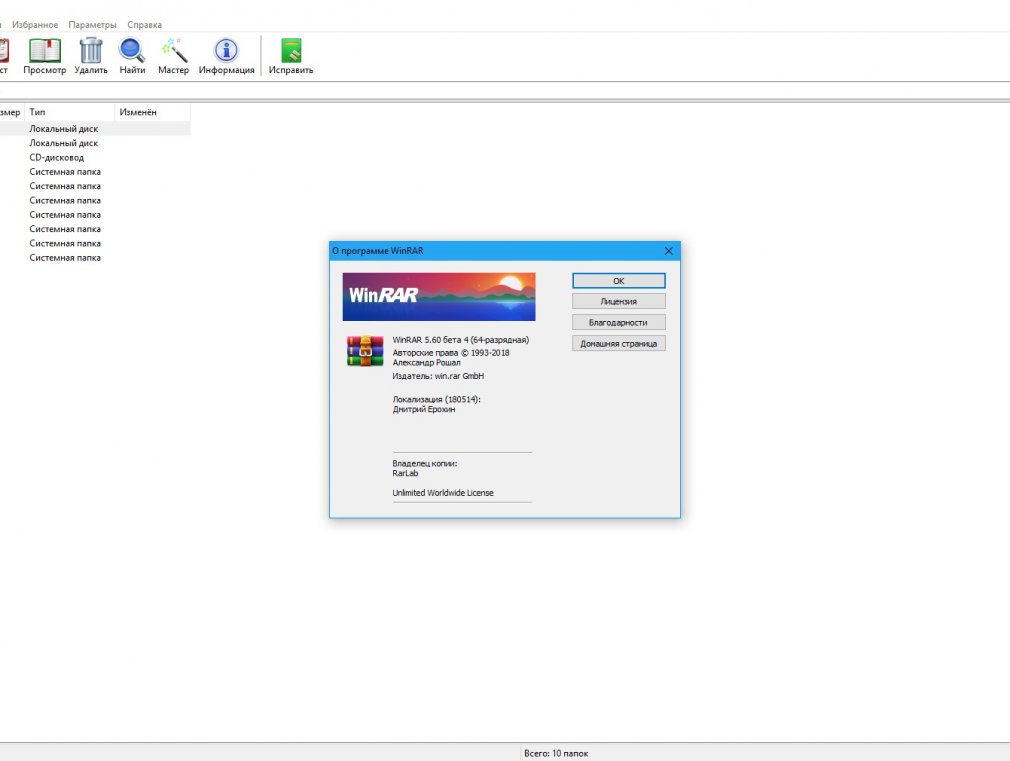Screen dimensions: 1010x761
Task: Click the Издатель: win.rar GmbH line
Action: coord(438,376)
